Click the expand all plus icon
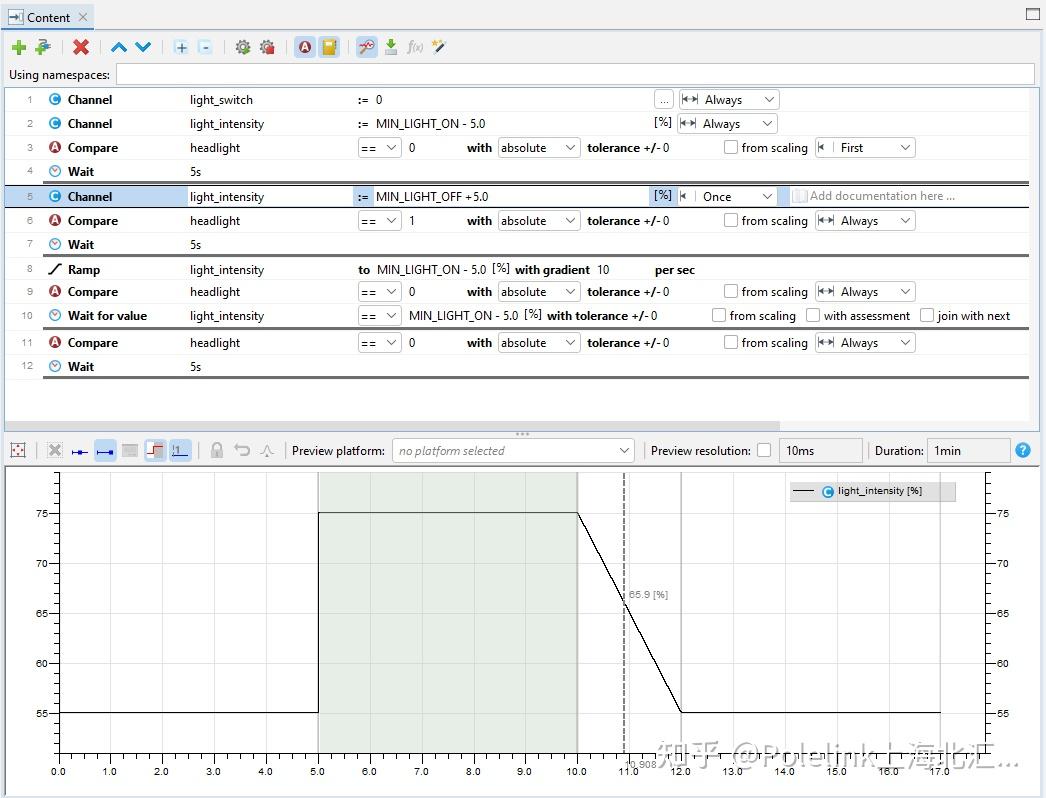Screen dimensions: 1046x798 tap(181, 47)
